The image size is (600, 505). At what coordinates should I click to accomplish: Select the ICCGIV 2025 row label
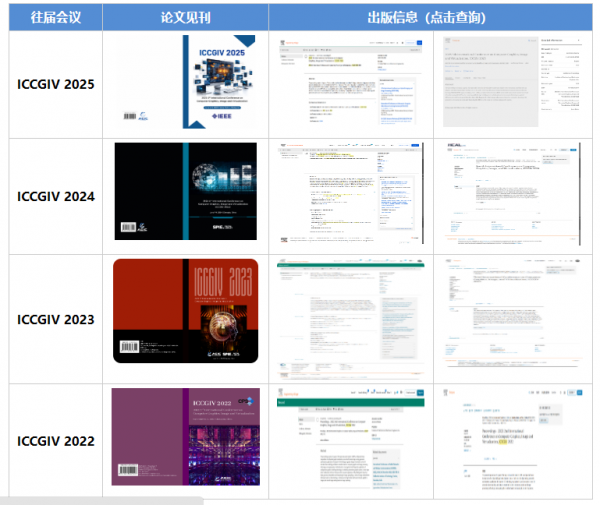coord(56,85)
